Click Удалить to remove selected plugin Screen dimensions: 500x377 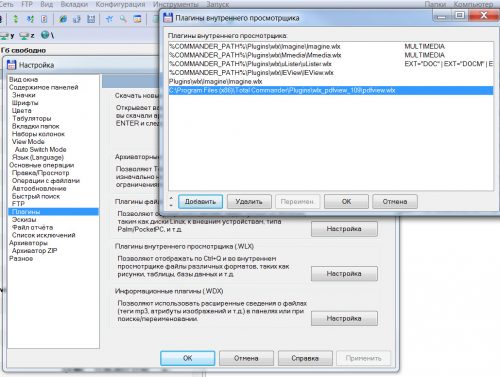[x=249, y=202]
